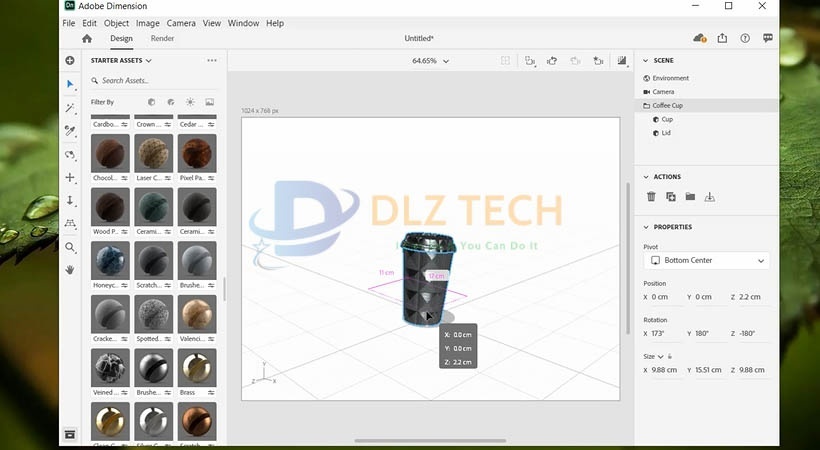This screenshot has width=820, height=450.
Task: Open the 64.65% zoom level dropdown
Action: pyautogui.click(x=430, y=61)
